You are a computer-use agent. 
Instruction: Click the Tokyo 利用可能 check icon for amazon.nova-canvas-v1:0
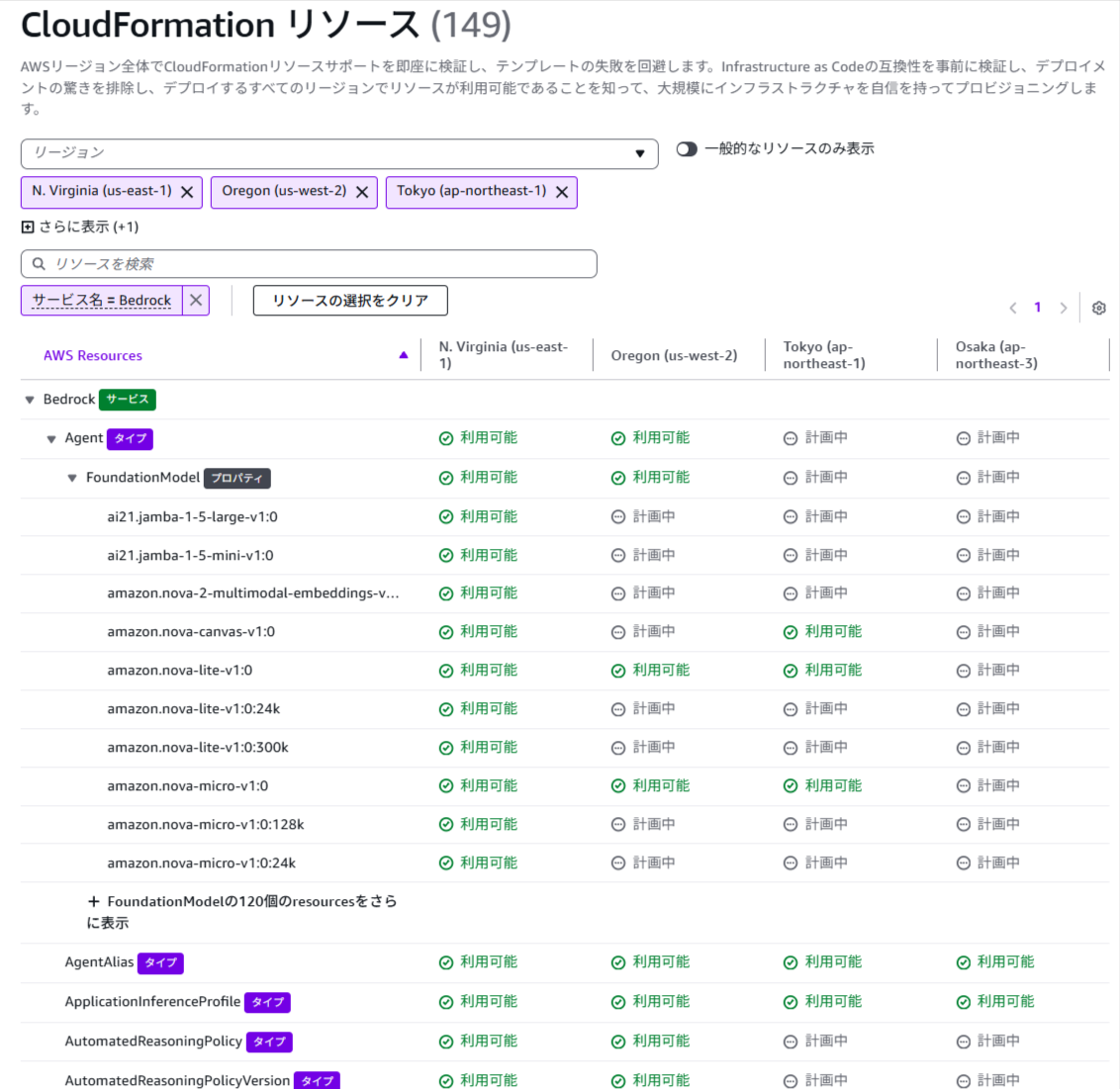click(x=790, y=632)
